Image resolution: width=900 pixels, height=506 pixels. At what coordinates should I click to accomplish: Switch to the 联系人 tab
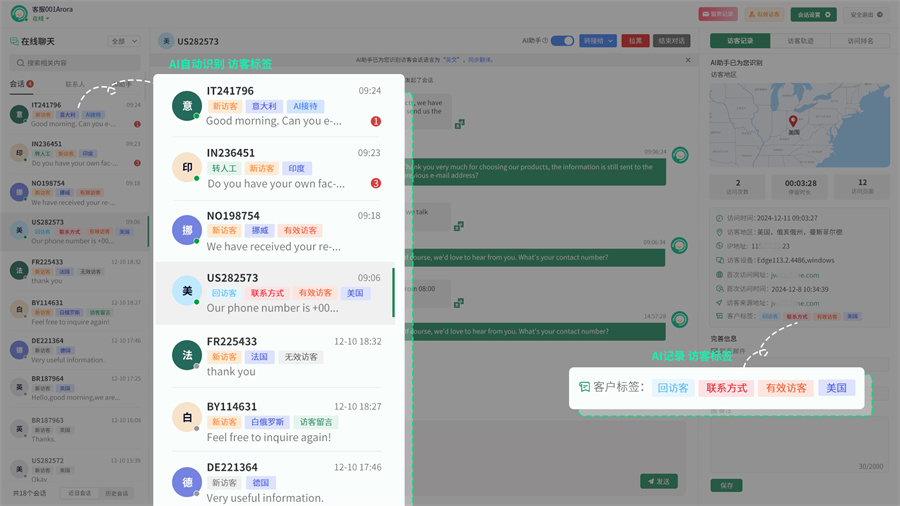pos(75,85)
